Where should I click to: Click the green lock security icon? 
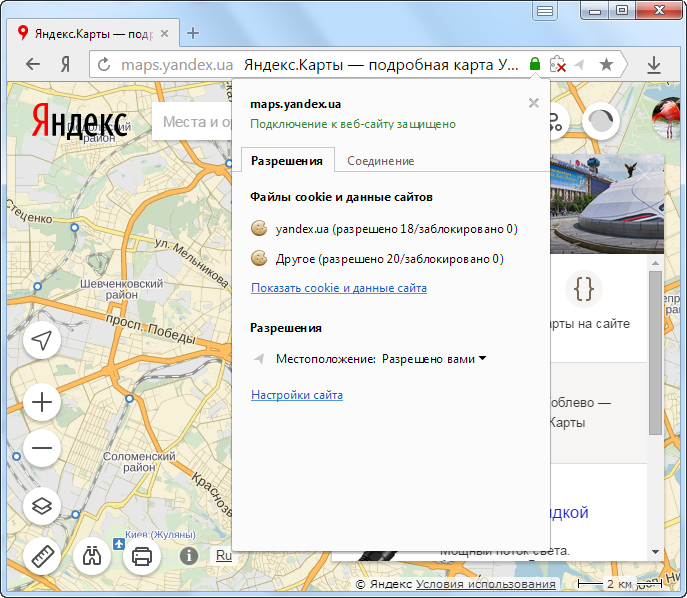coord(535,64)
